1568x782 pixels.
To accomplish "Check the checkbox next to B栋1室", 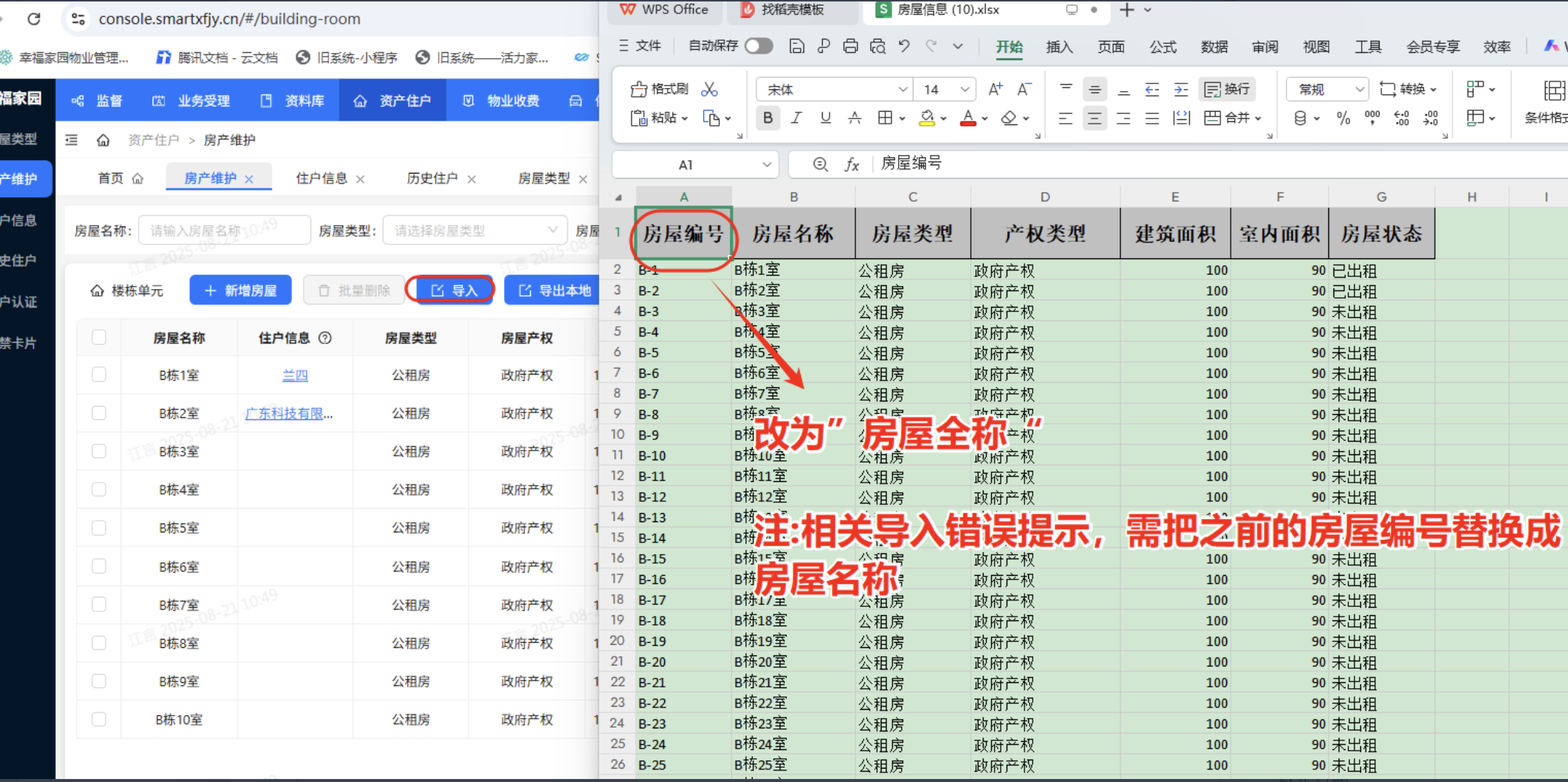I will [x=99, y=375].
